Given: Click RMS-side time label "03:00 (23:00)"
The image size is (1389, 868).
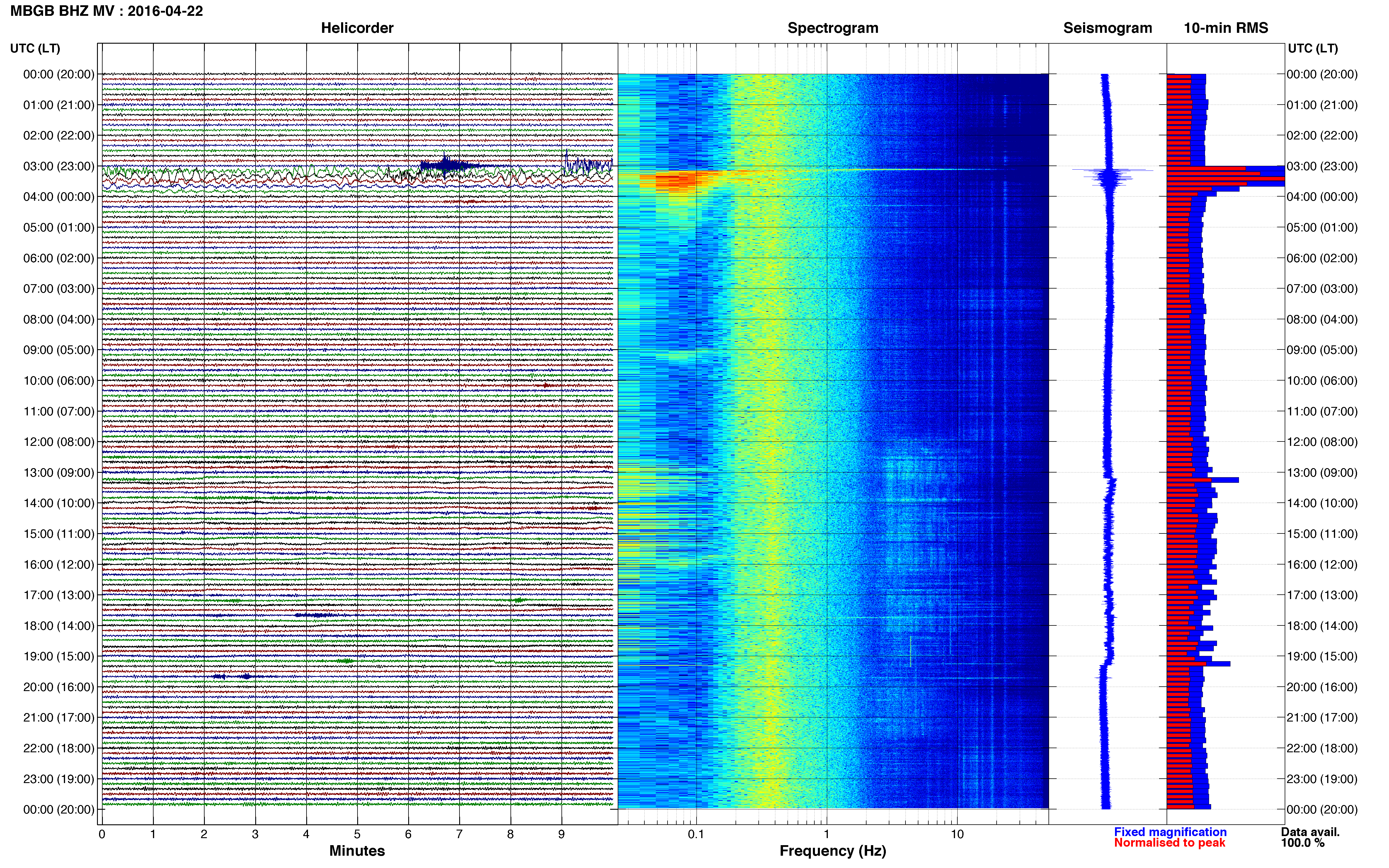Looking at the screenshot, I should click(x=1322, y=166).
